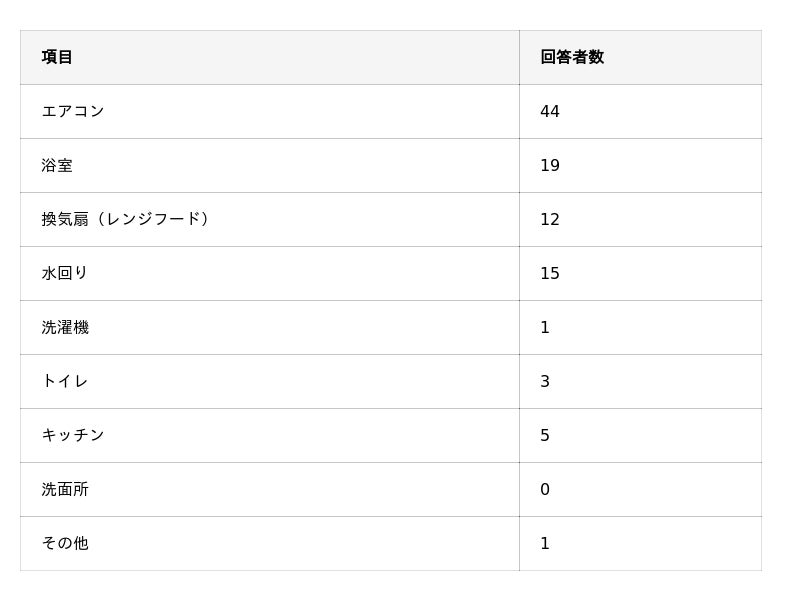Image resolution: width=800 pixels, height=601 pixels.
Task: Select the キッチン row label cell
Action: pyautogui.click(x=73, y=435)
